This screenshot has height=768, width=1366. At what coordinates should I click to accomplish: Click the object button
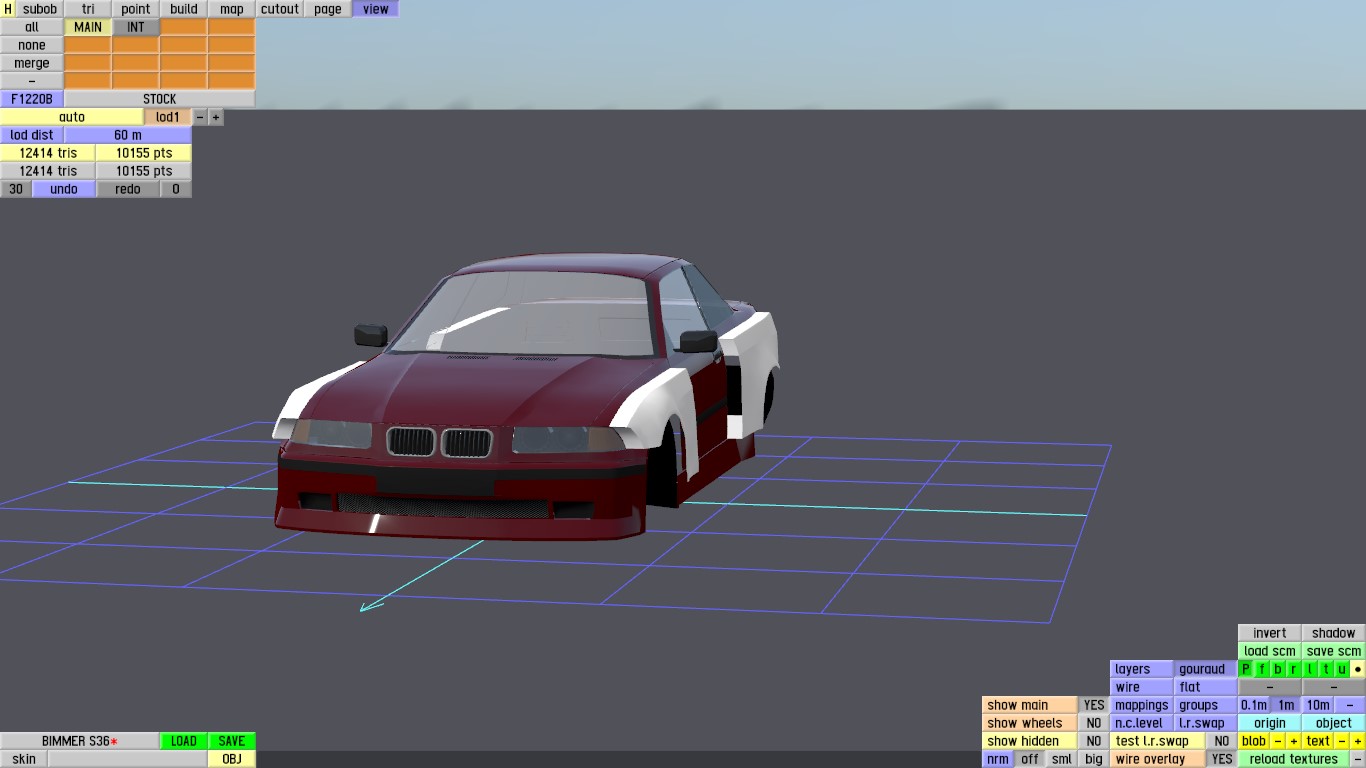pyautogui.click(x=1334, y=723)
